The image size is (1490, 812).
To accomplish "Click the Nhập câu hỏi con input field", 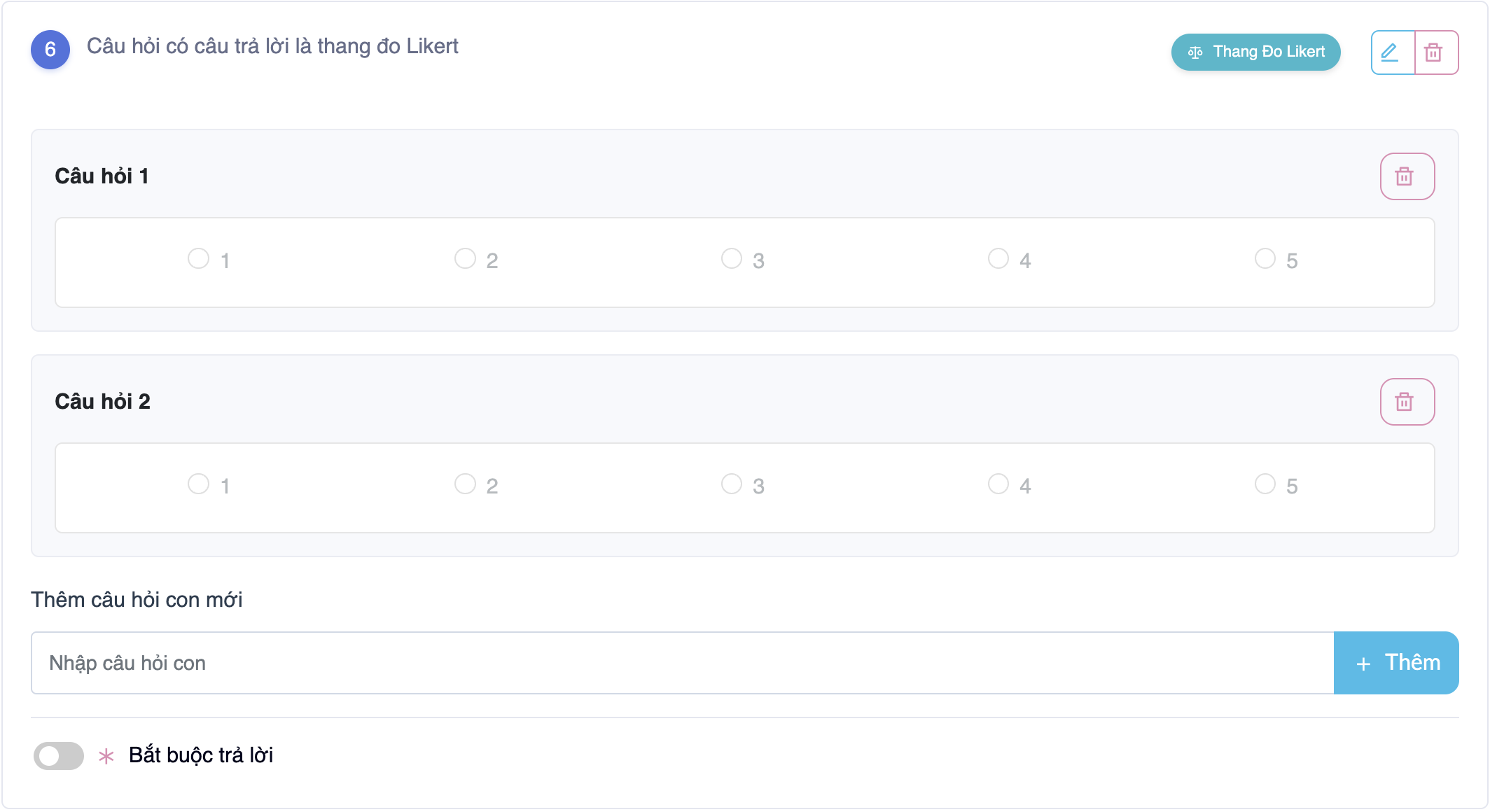I will 682,663.
